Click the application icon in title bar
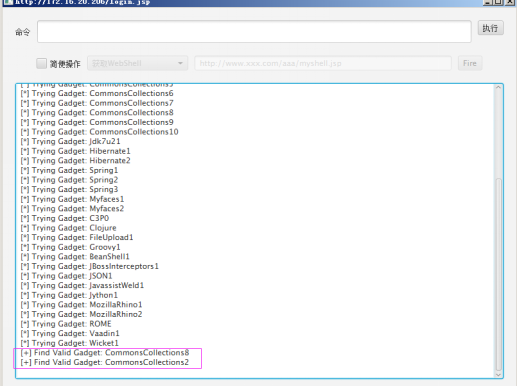 click(x=7, y=2)
